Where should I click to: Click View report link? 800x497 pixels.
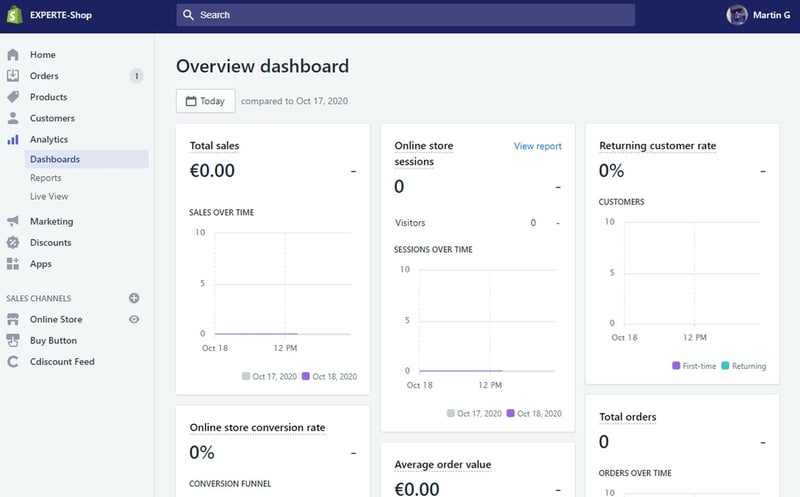click(x=537, y=146)
